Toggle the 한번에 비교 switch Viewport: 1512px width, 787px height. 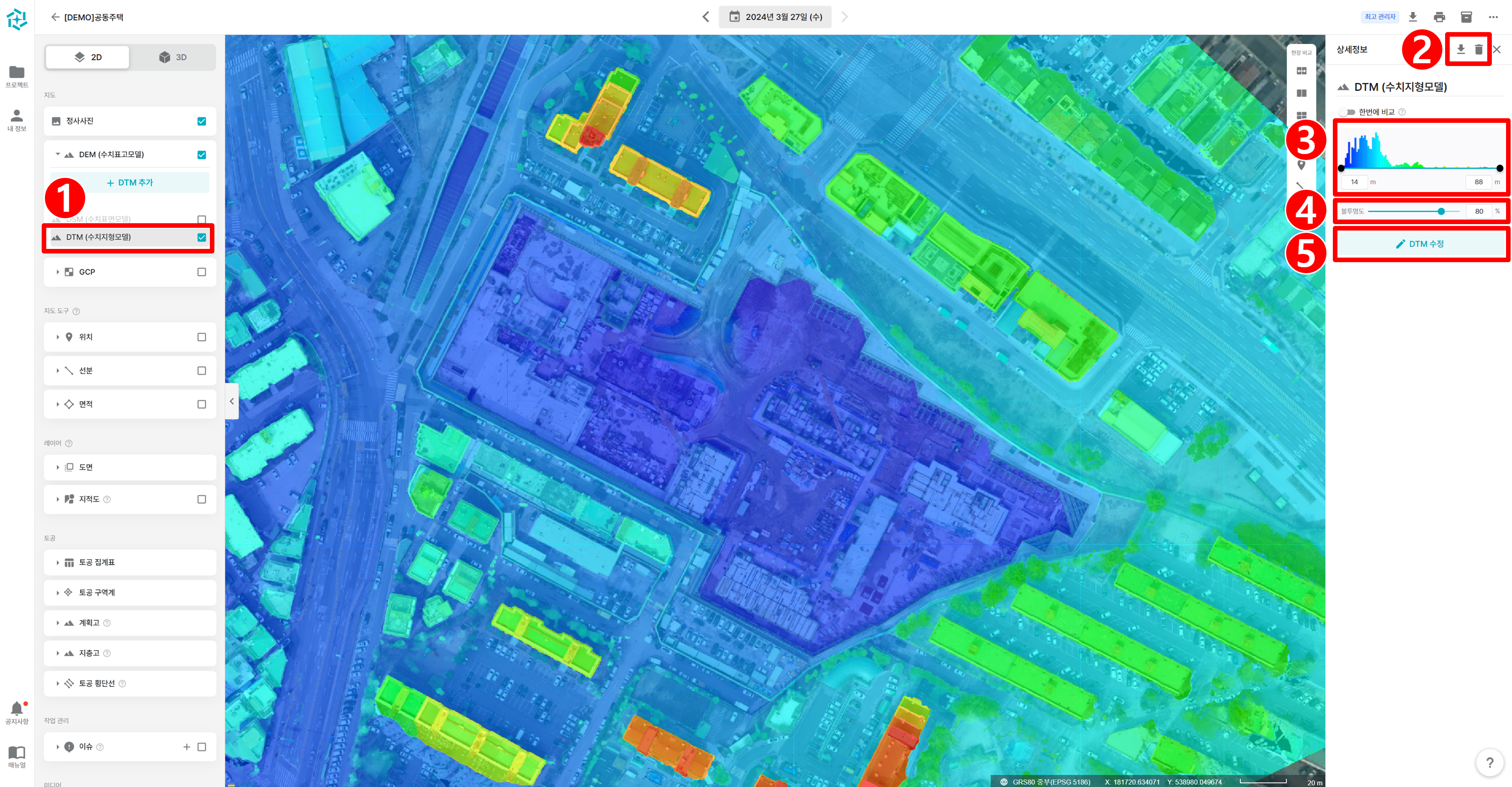pyautogui.click(x=1347, y=112)
